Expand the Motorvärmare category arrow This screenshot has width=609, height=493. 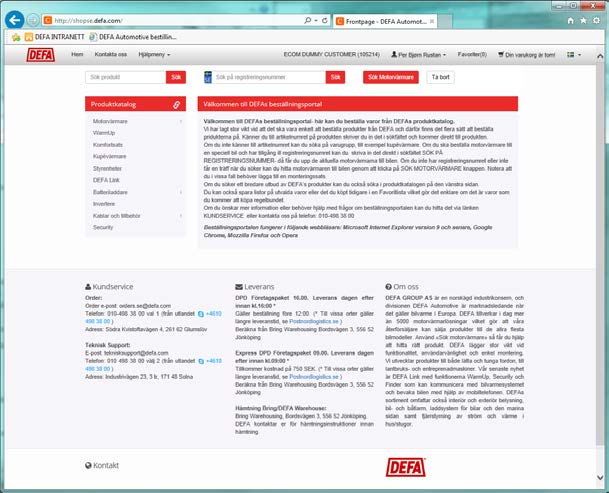(181, 122)
